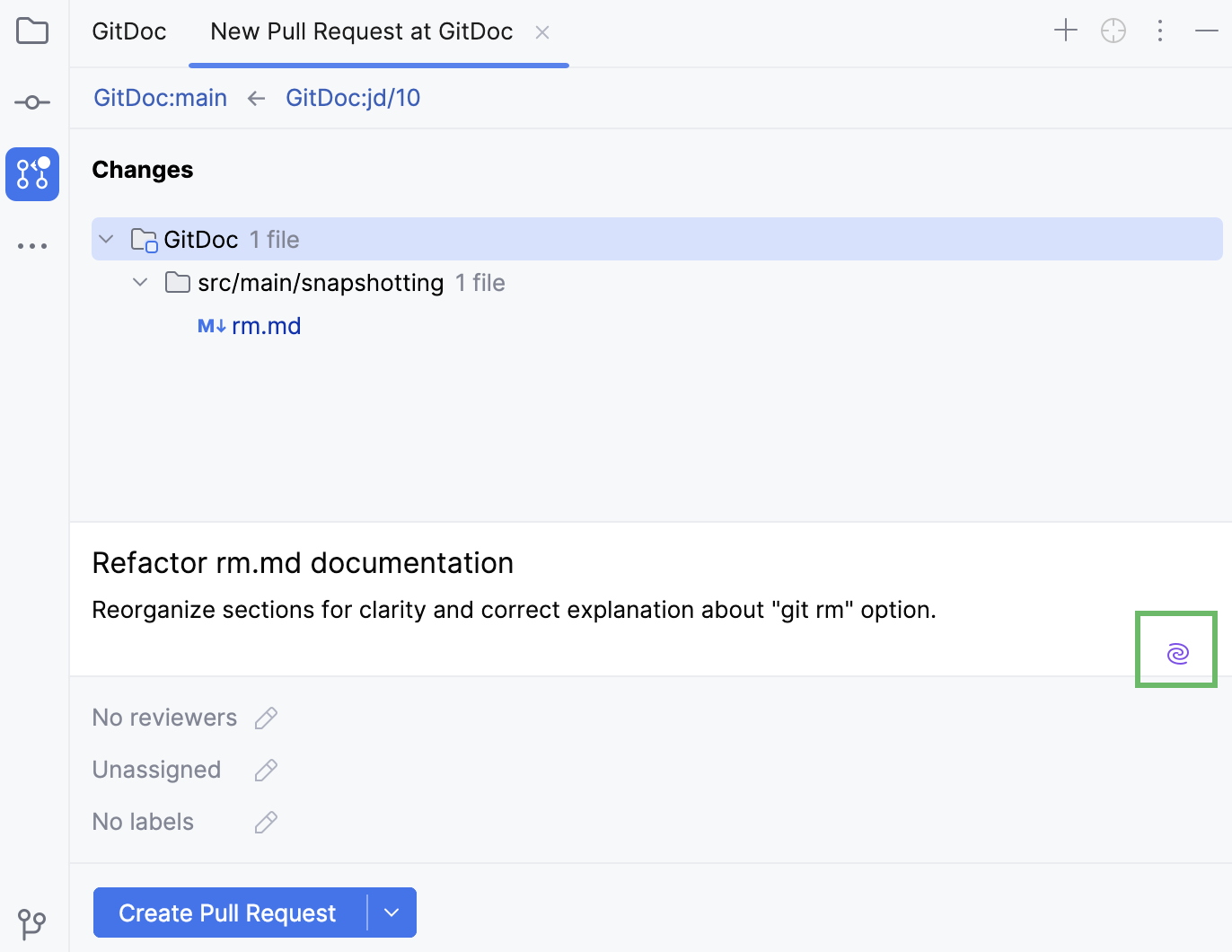The height and width of the screenshot is (952, 1232).
Task: Change the base branch GitDoc:main
Action: [x=161, y=98]
